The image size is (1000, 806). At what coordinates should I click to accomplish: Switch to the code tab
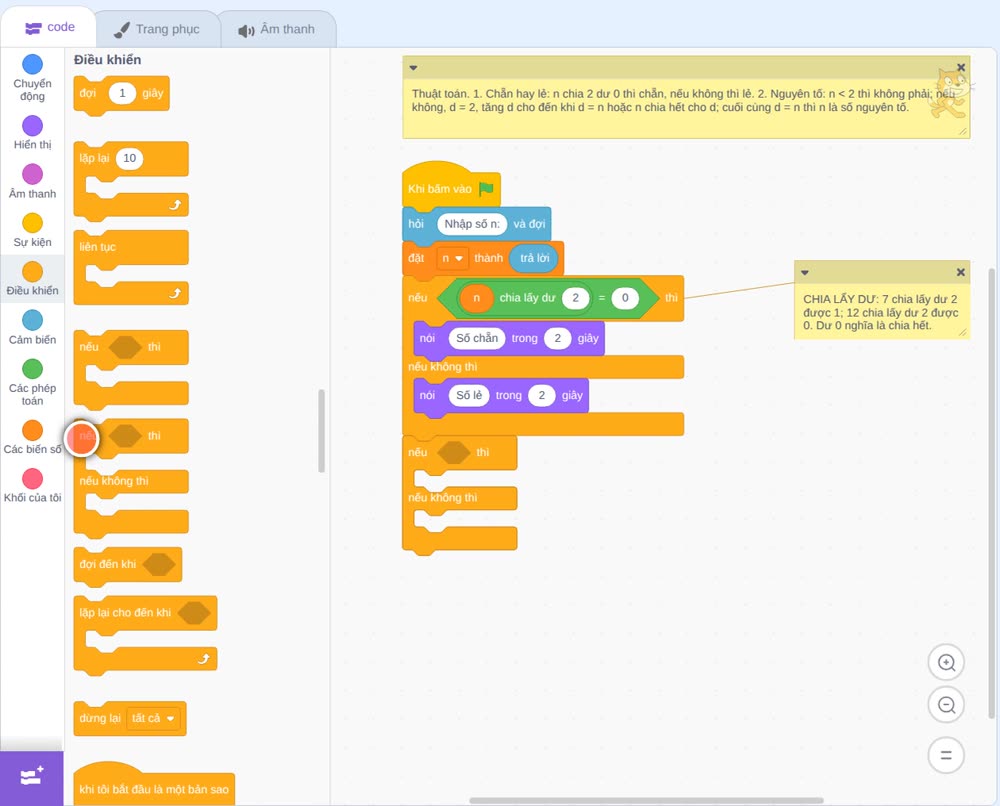click(x=49, y=27)
